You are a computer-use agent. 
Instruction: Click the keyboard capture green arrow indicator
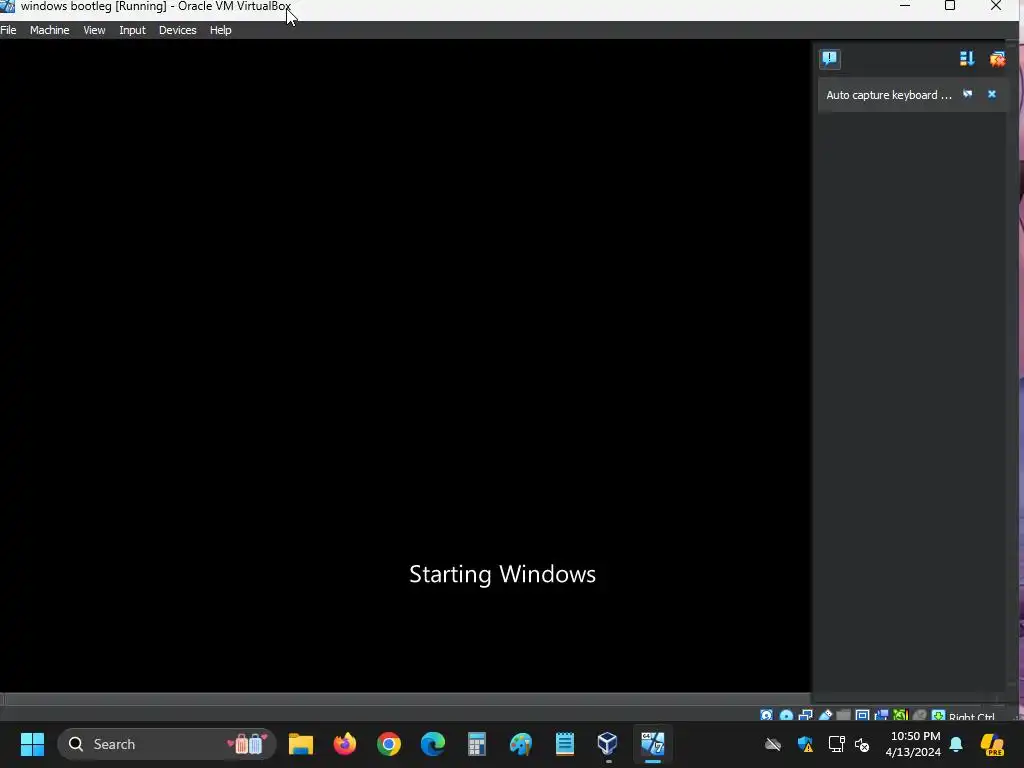[938, 716]
